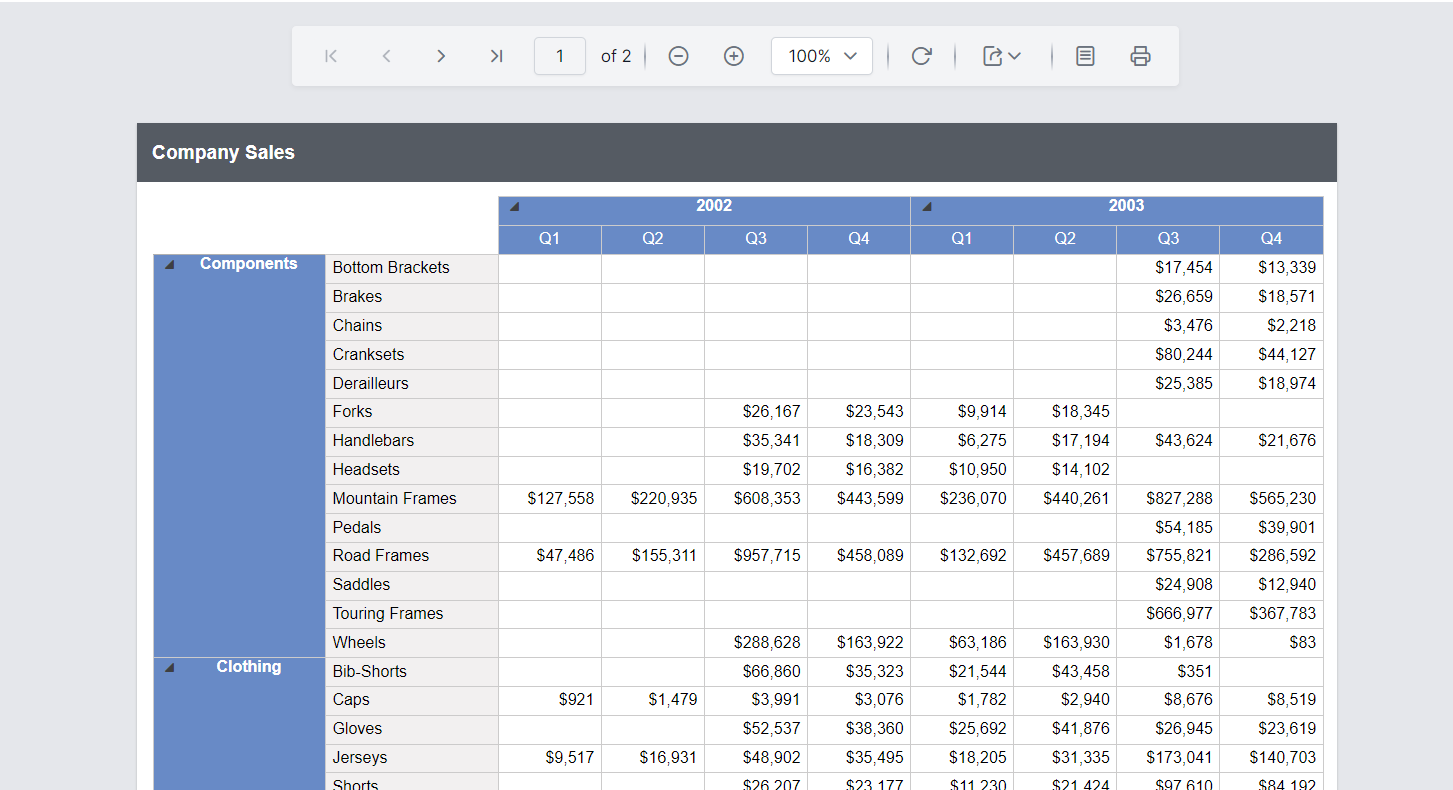Collapse the Clothing category rows

tap(169, 668)
